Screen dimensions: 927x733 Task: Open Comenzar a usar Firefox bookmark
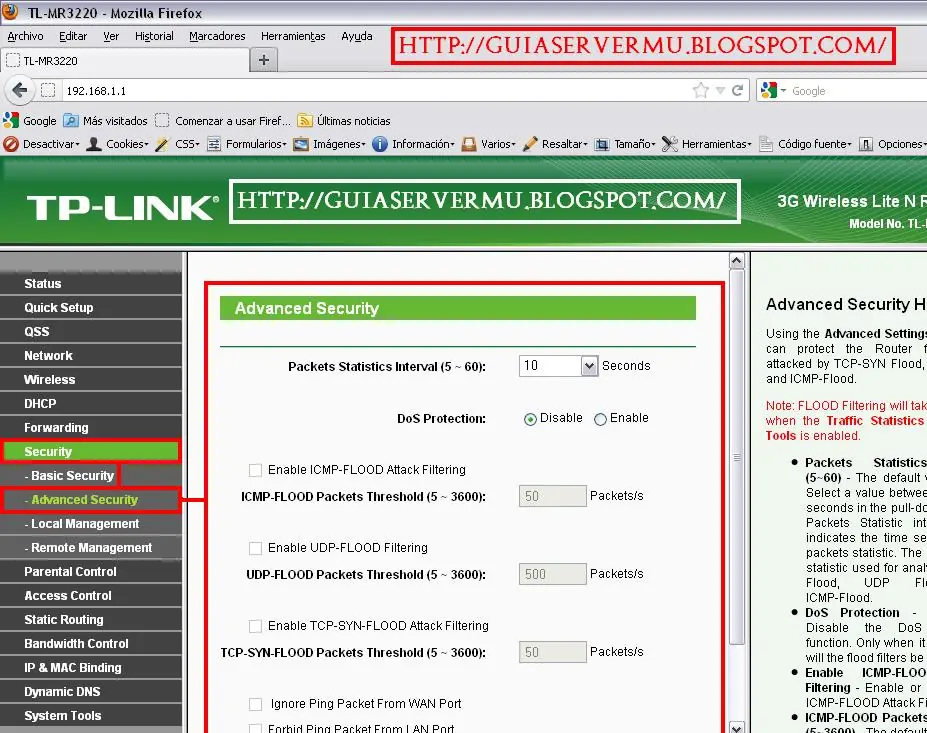pyautogui.click(x=224, y=121)
